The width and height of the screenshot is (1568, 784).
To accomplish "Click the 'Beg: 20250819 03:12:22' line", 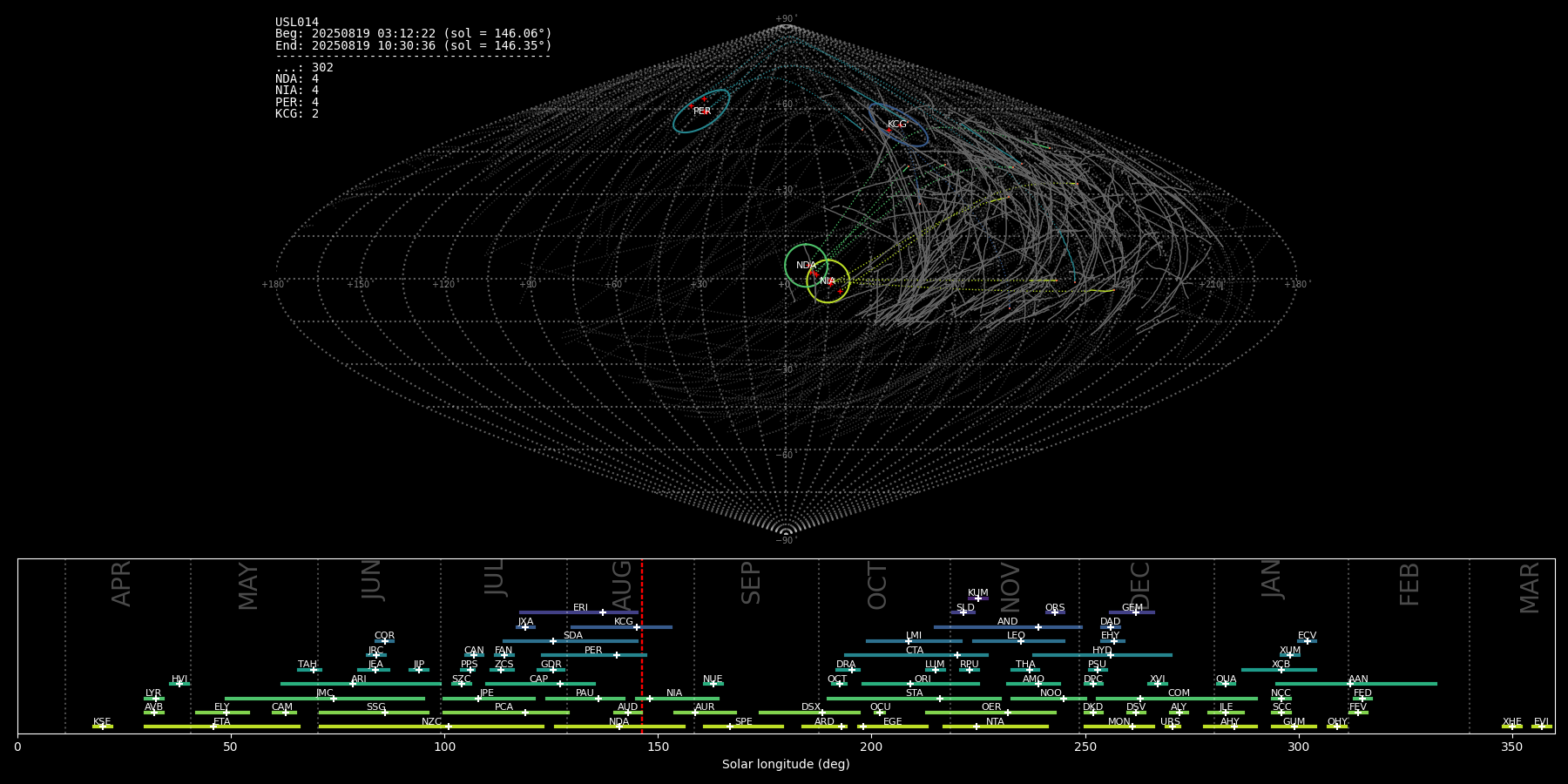I will pos(414,34).
